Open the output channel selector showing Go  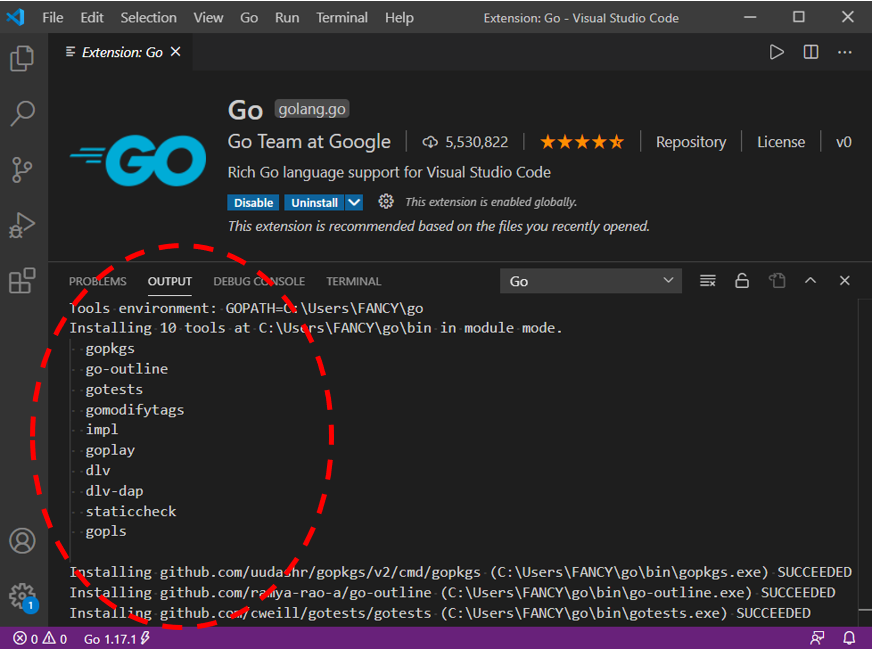pos(590,281)
